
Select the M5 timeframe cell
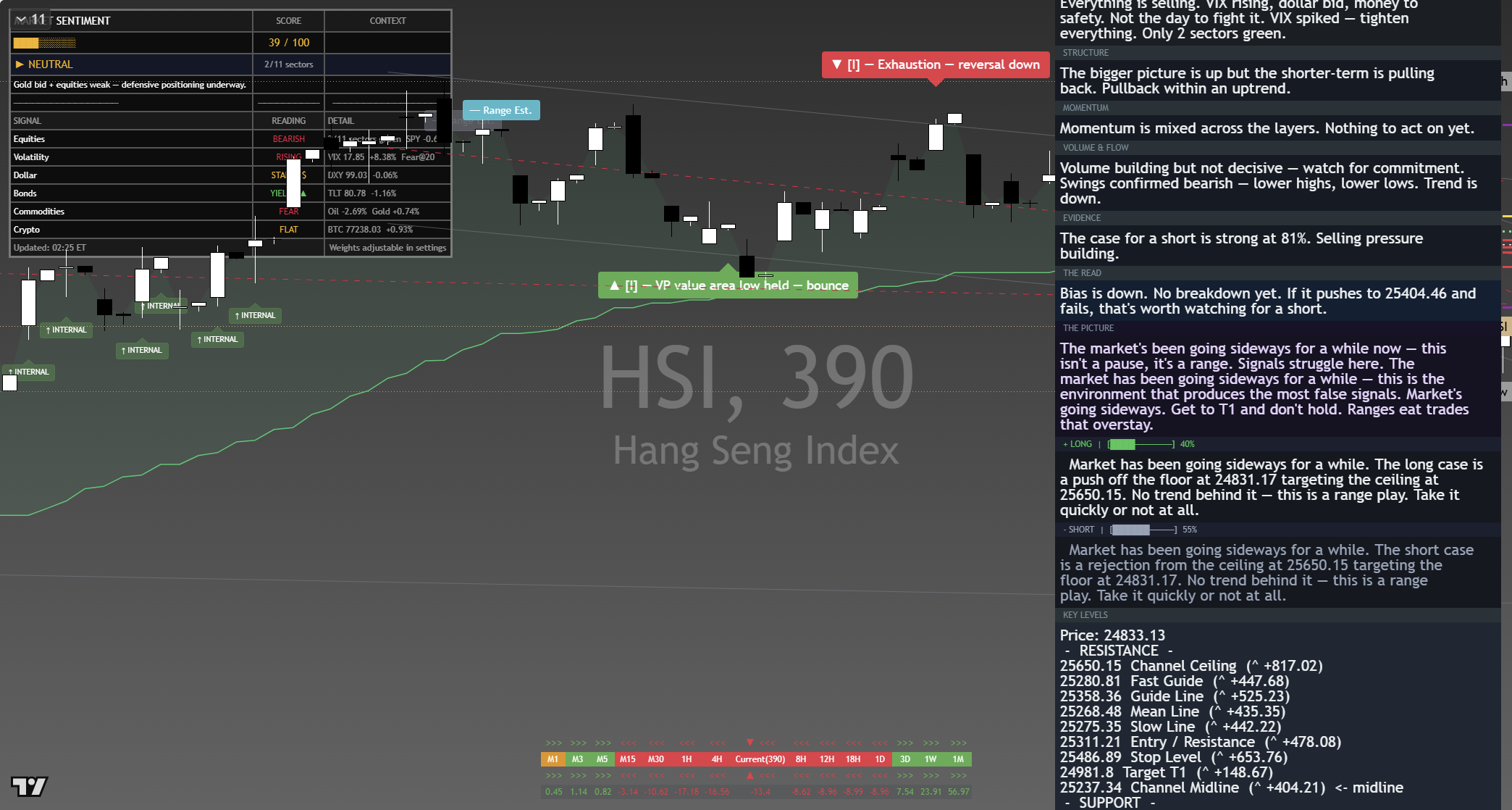point(602,759)
